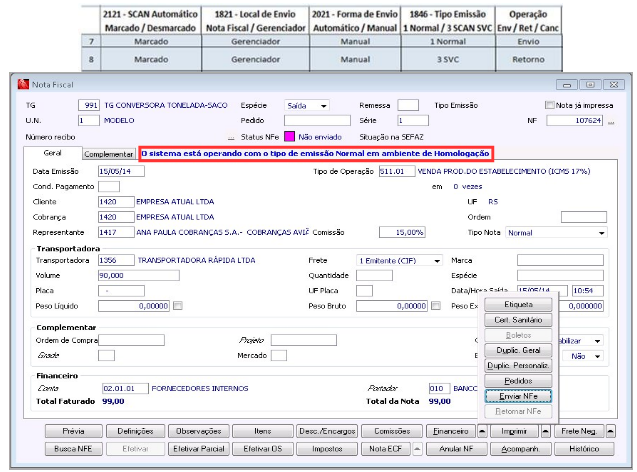Image resolution: width=637 pixels, height=472 pixels.
Task: Click the Desc./Encargos button
Action: [327, 431]
